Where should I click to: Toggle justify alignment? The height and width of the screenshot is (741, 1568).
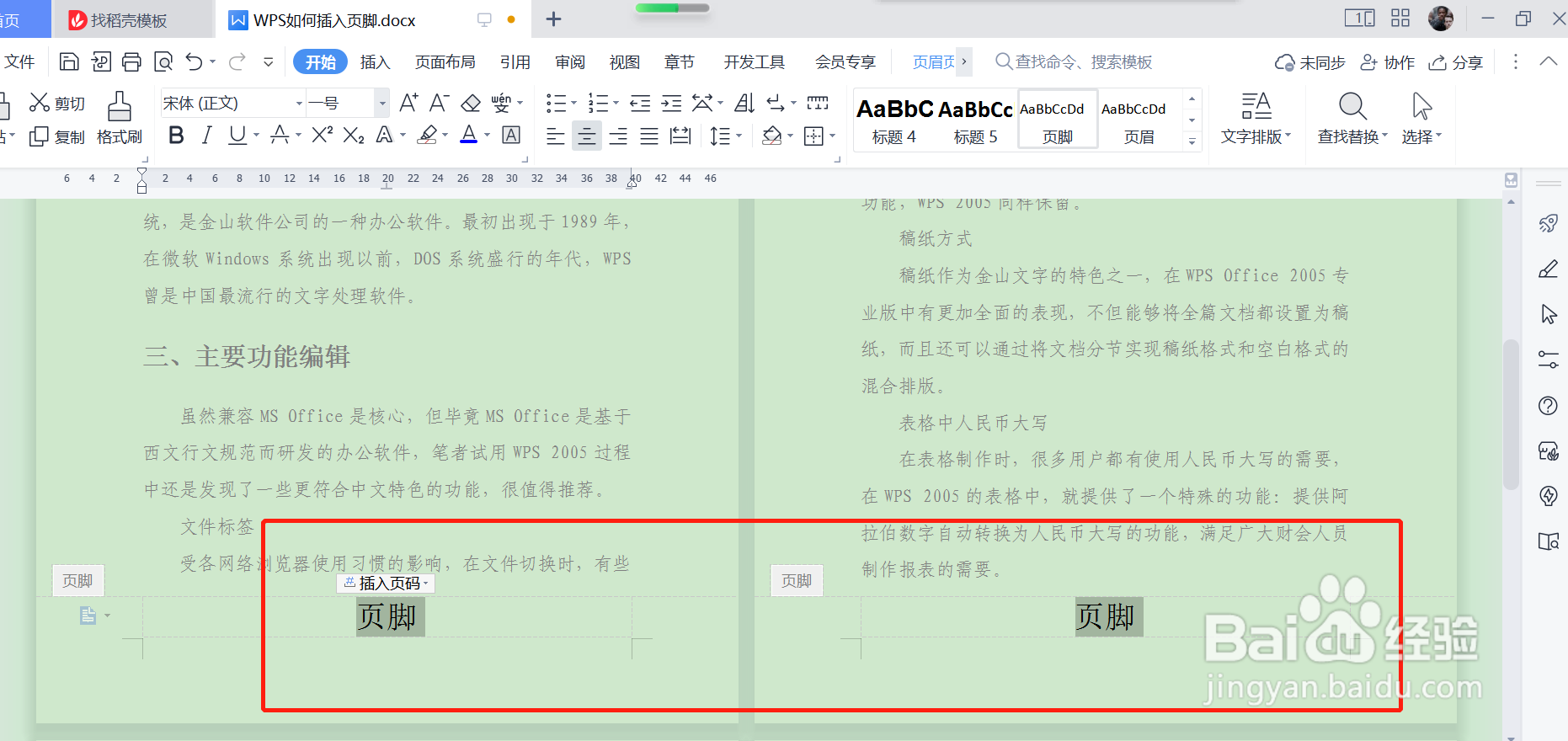point(648,136)
